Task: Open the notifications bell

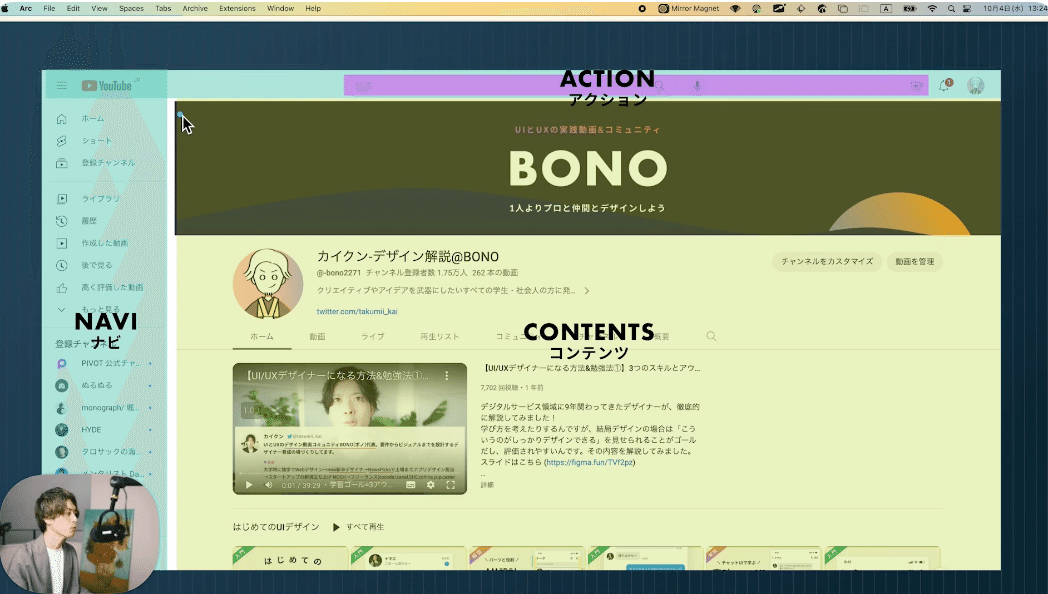Action: point(944,86)
